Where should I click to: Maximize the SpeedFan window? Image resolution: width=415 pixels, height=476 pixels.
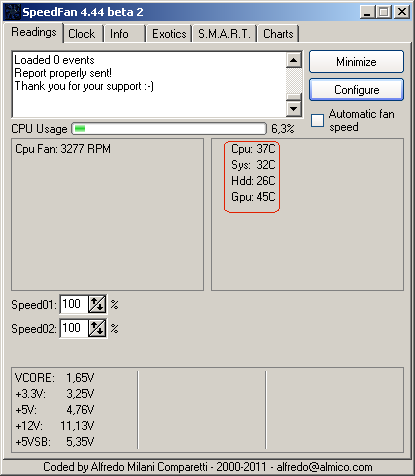(x=383, y=12)
